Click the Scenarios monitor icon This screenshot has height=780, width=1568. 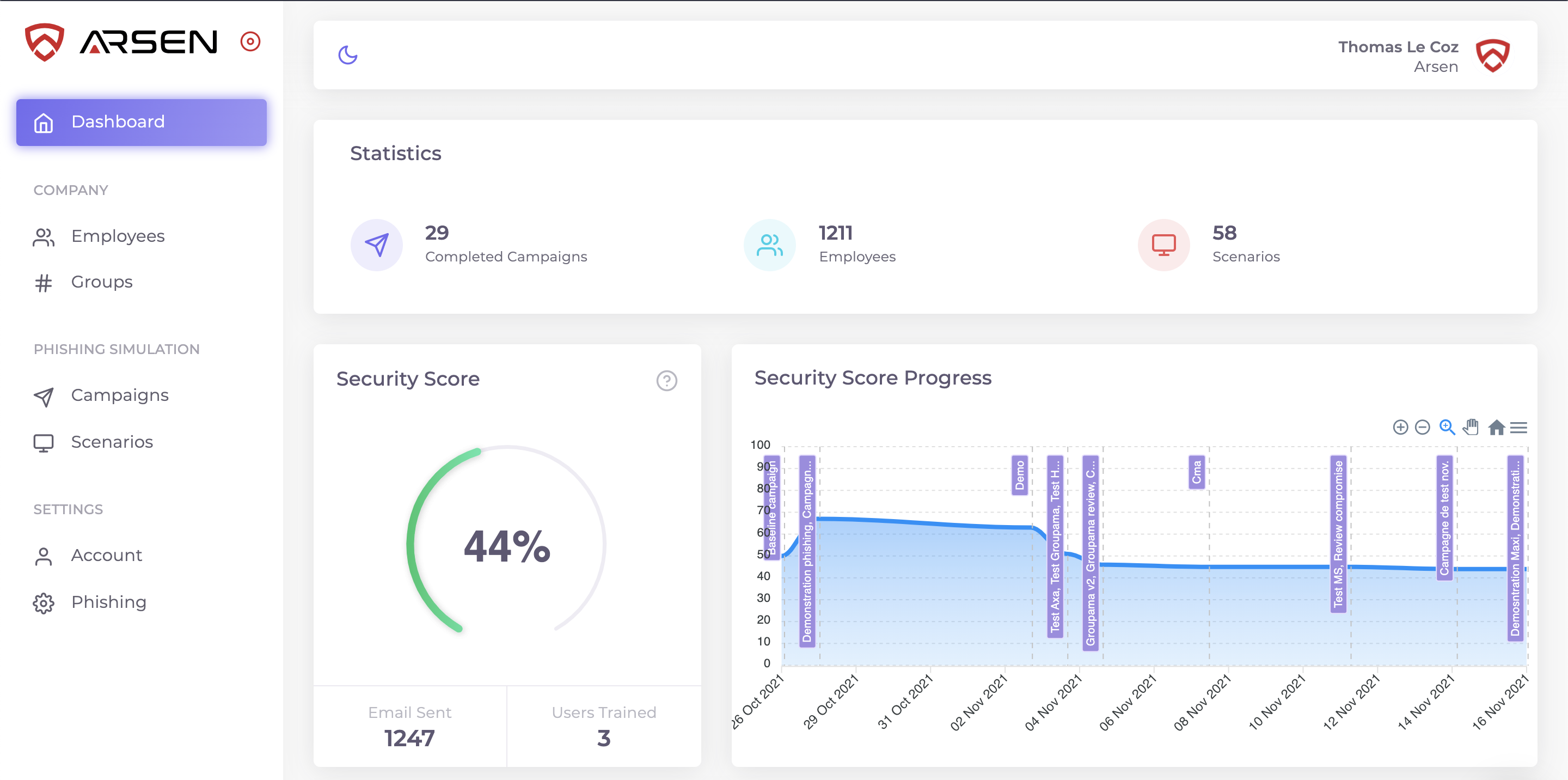coord(43,442)
